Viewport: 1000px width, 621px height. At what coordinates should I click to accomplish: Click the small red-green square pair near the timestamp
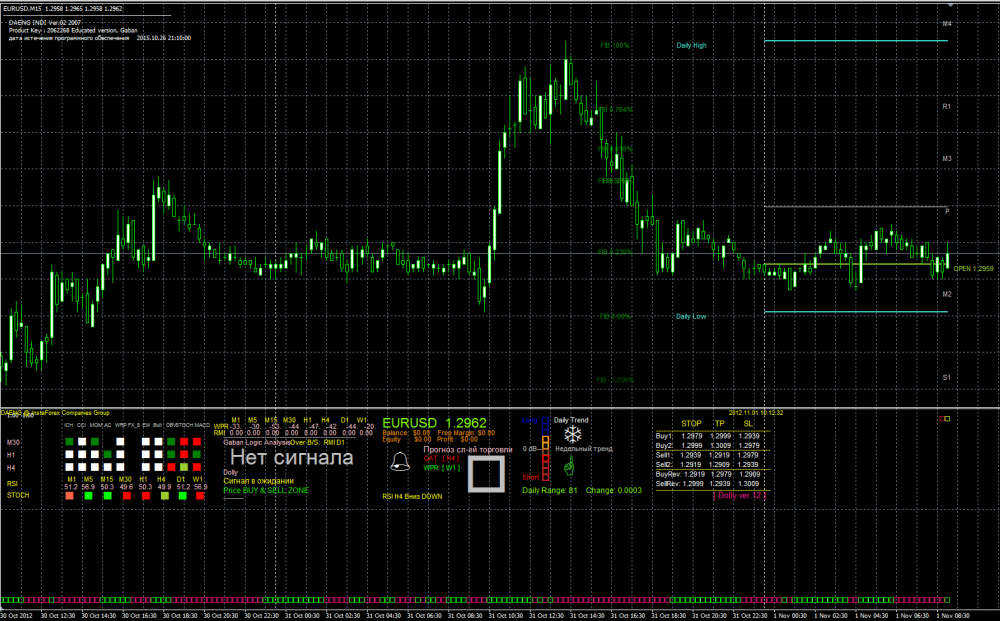[x=945, y=419]
